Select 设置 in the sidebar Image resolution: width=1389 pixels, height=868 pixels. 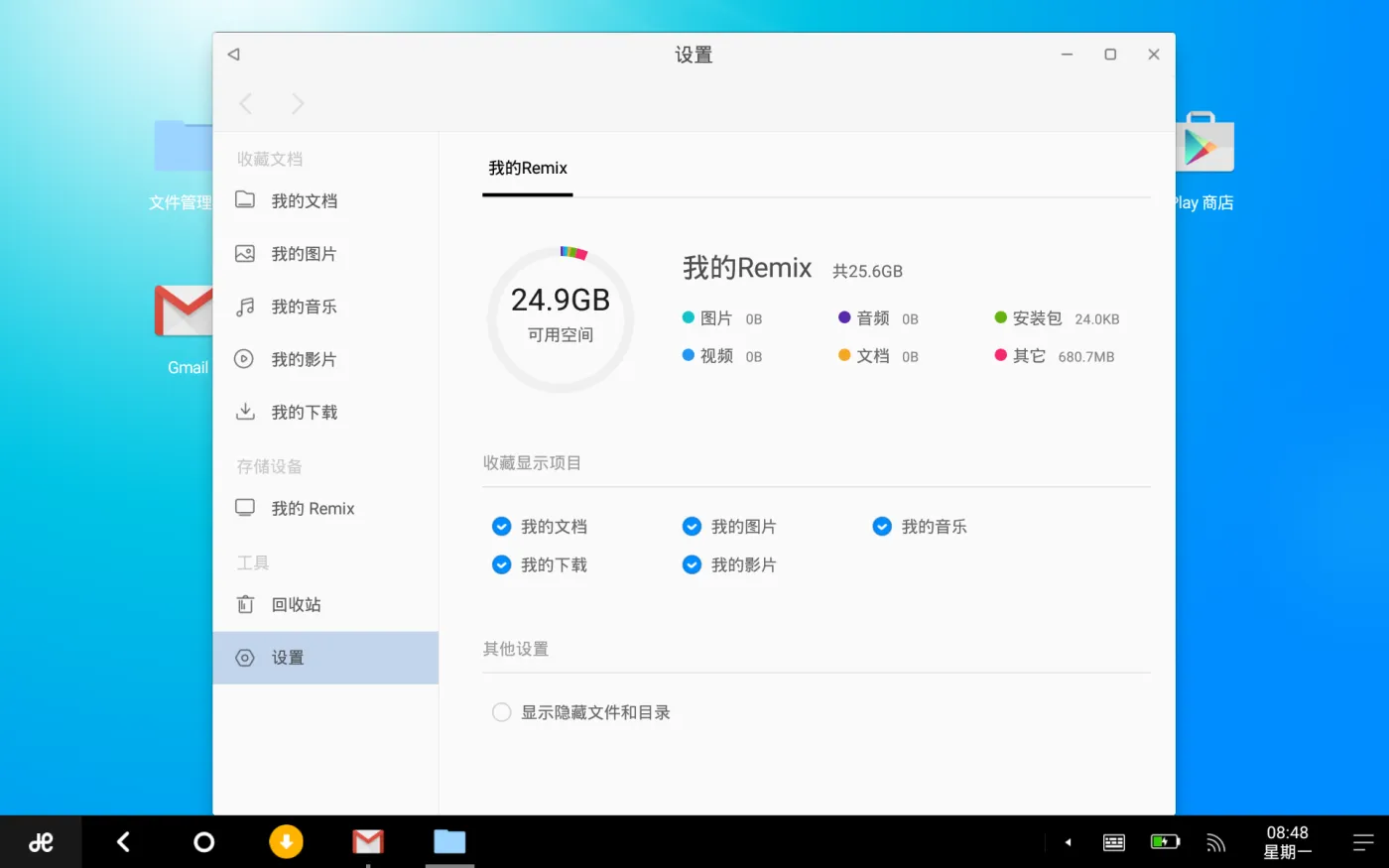[325, 658]
